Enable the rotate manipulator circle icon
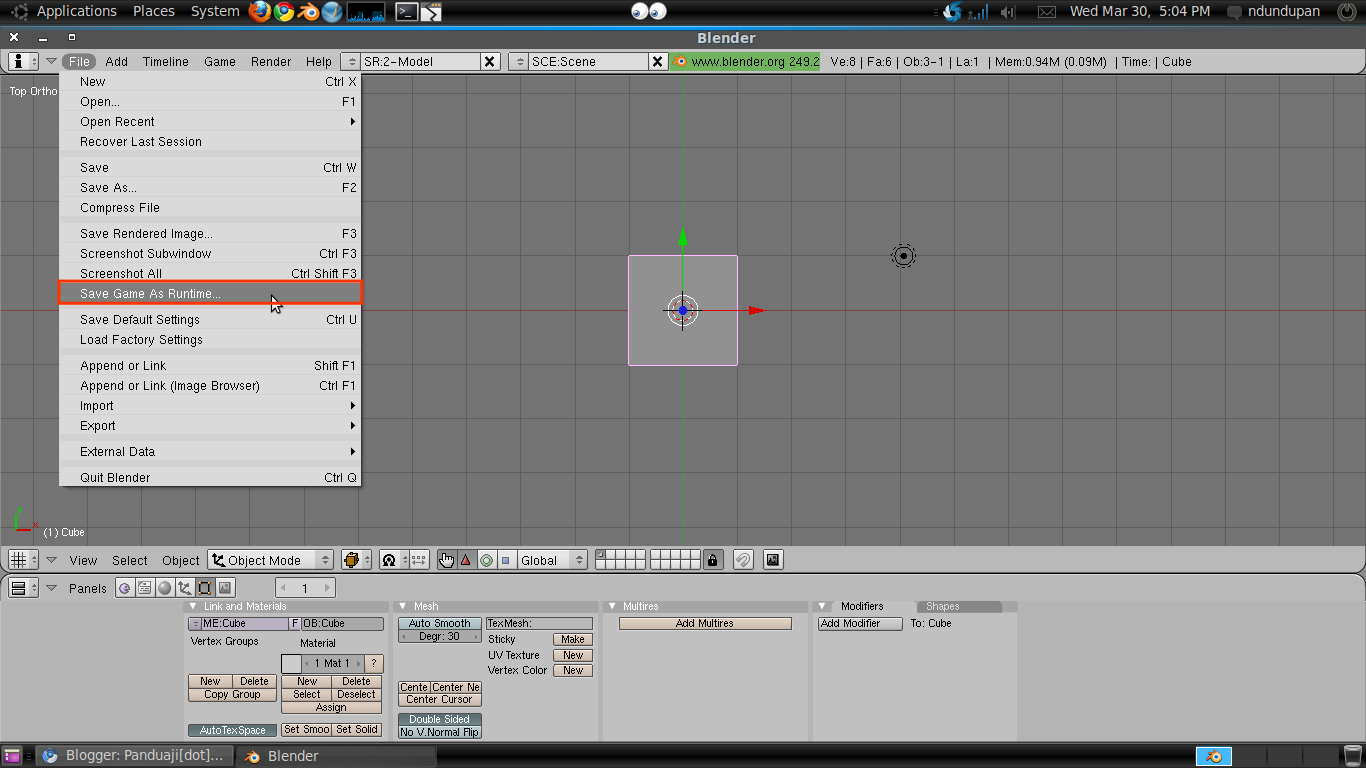The height and width of the screenshot is (768, 1366). [x=486, y=560]
